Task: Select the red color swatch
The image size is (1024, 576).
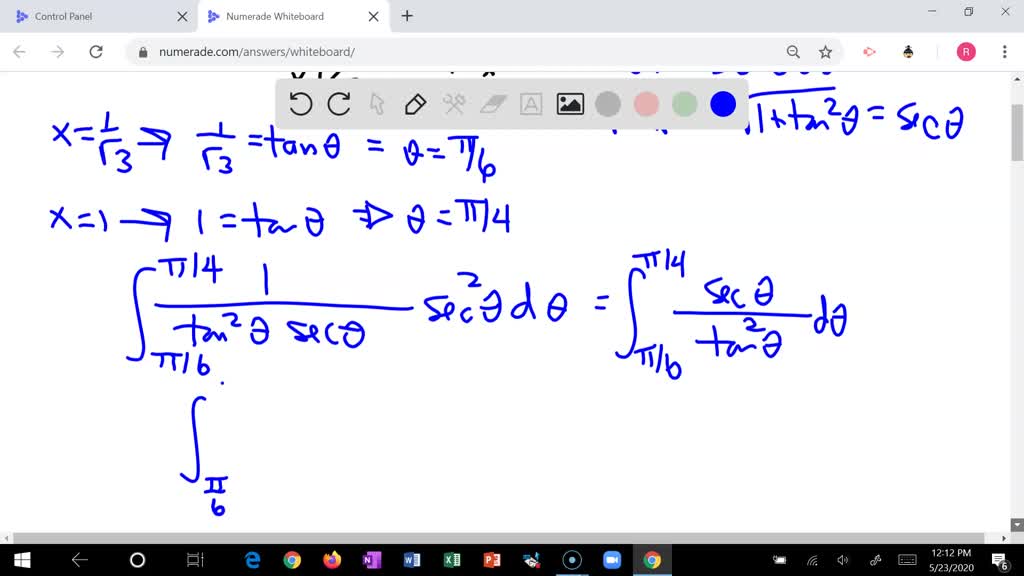Action: [x=646, y=104]
